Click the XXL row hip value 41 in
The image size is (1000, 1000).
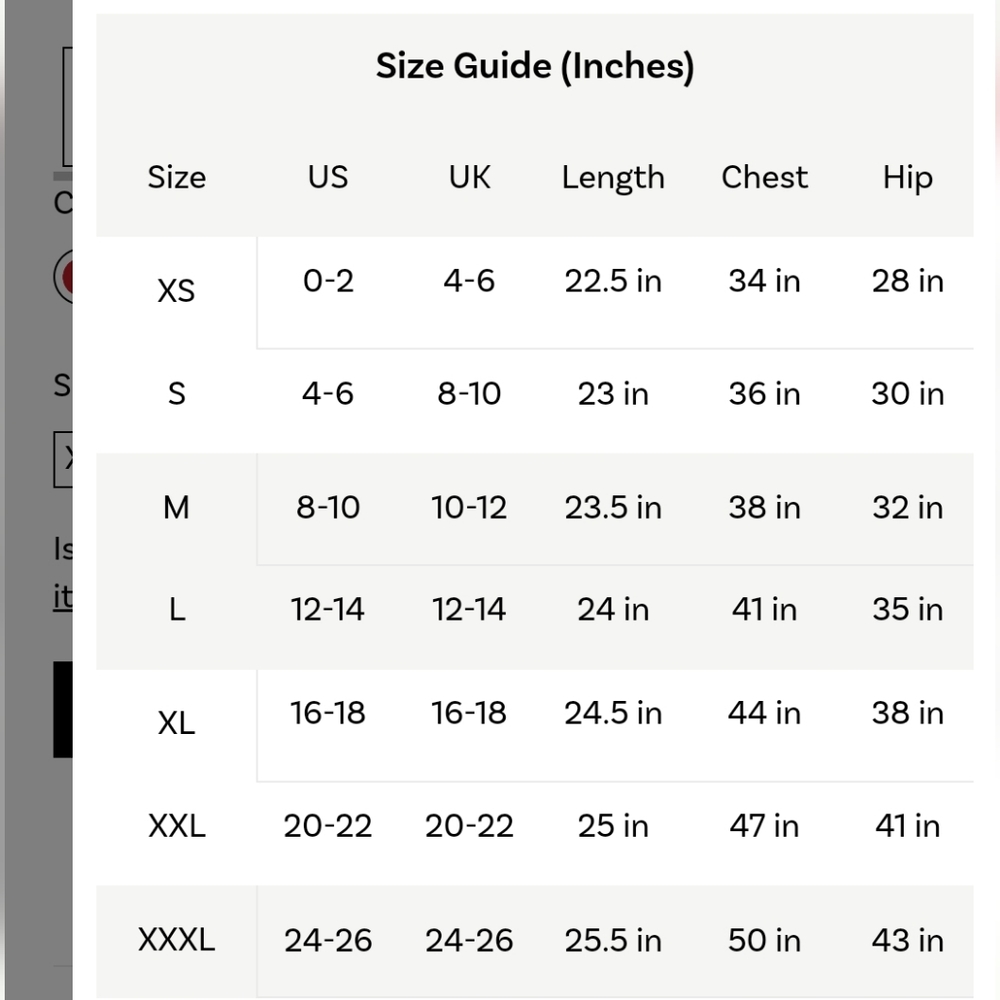click(x=908, y=826)
